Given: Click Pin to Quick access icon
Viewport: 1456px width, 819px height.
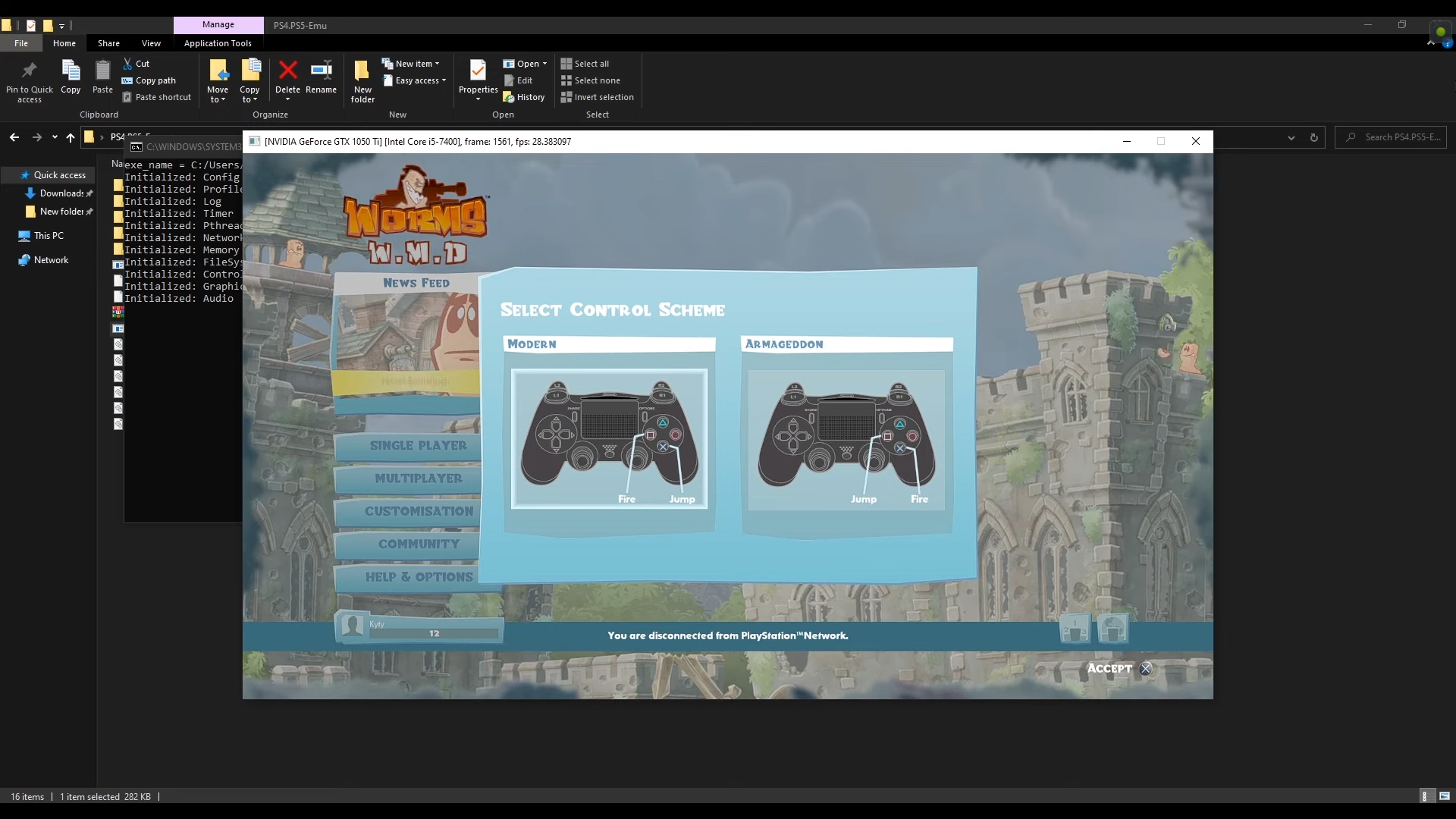Looking at the screenshot, I should [x=29, y=80].
